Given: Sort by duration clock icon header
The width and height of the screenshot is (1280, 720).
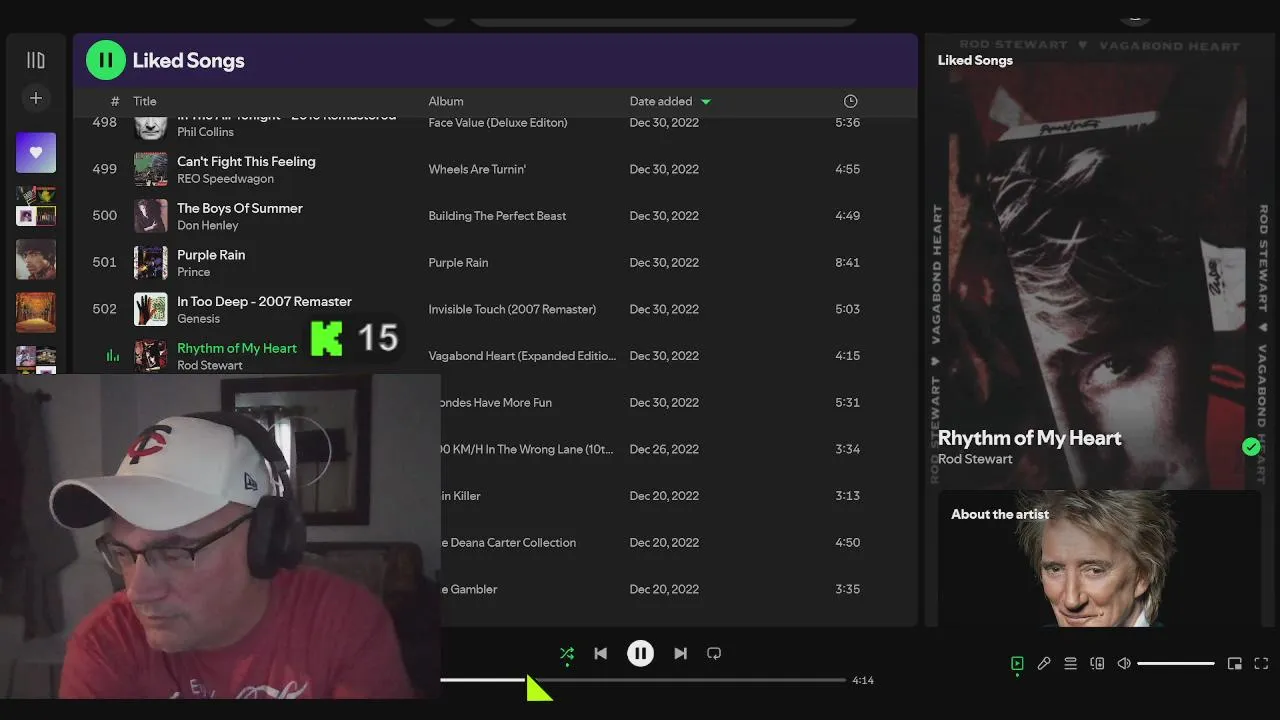Looking at the screenshot, I should click(850, 101).
